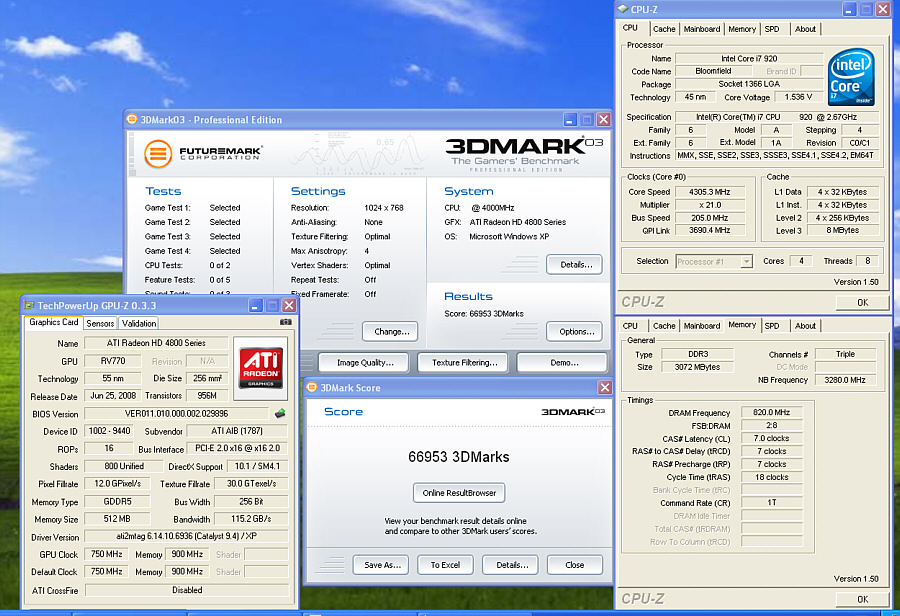
Task: Click Save As in the 3DMark Score dialog
Action: tap(381, 565)
